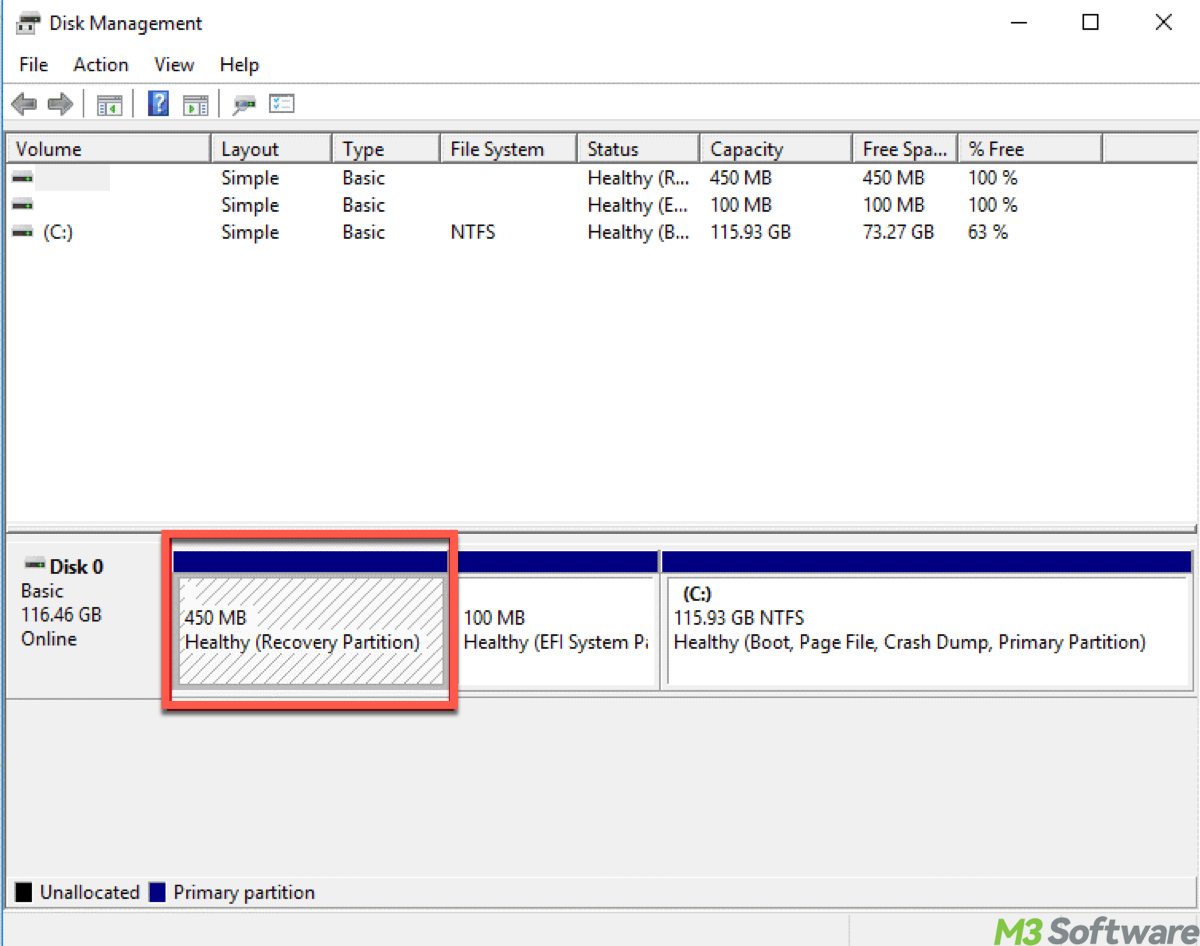
Task: Select the (C:) volume row in list
Action: [58, 232]
